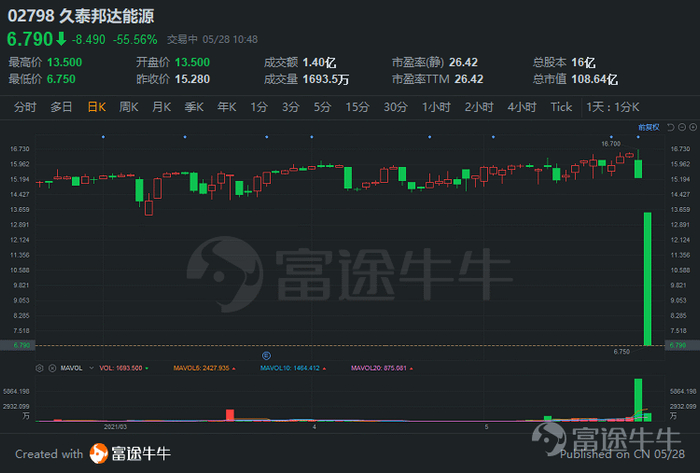Click the 6.750 low price annotation
The width and height of the screenshot is (700, 473).
[622, 352]
